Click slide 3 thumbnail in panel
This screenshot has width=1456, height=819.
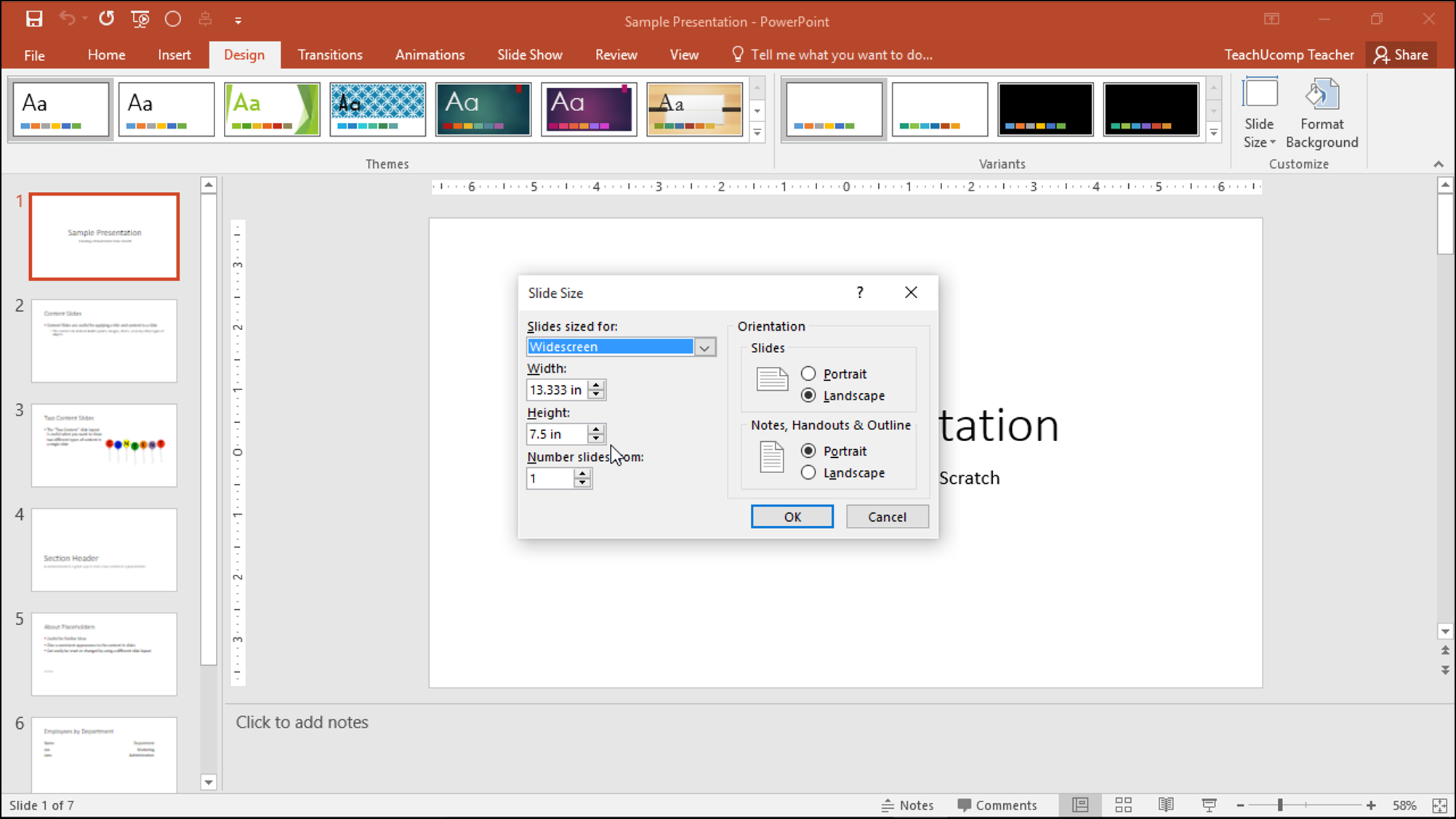click(104, 445)
